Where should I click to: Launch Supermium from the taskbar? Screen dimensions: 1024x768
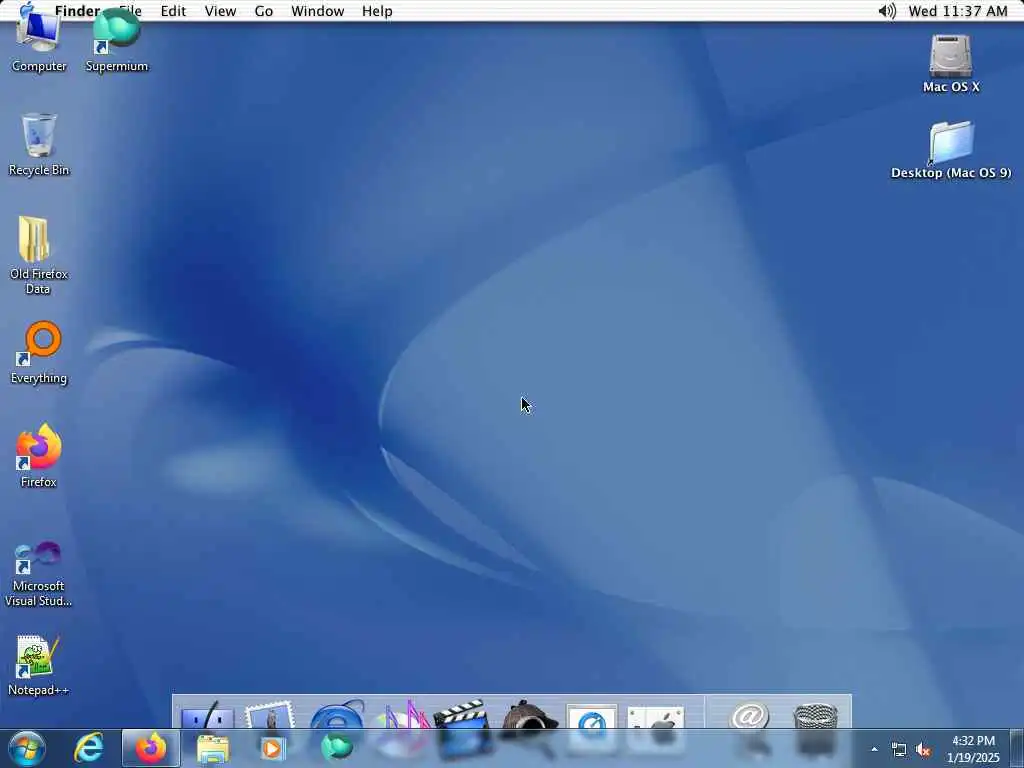coord(336,748)
